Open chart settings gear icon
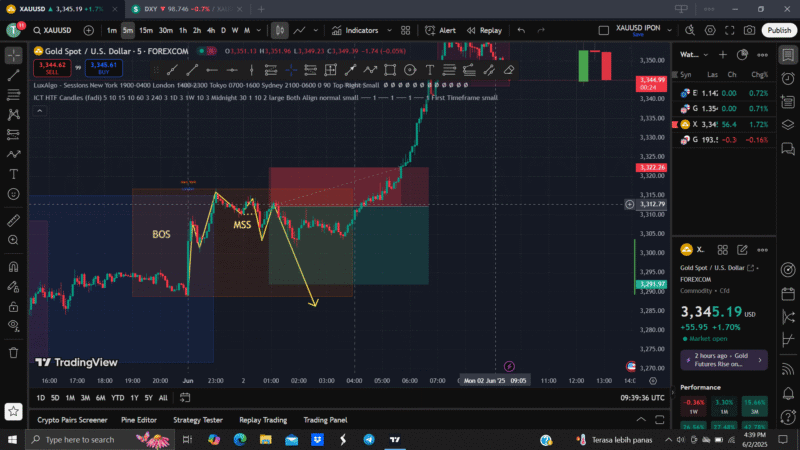800x450 pixels. point(712,30)
